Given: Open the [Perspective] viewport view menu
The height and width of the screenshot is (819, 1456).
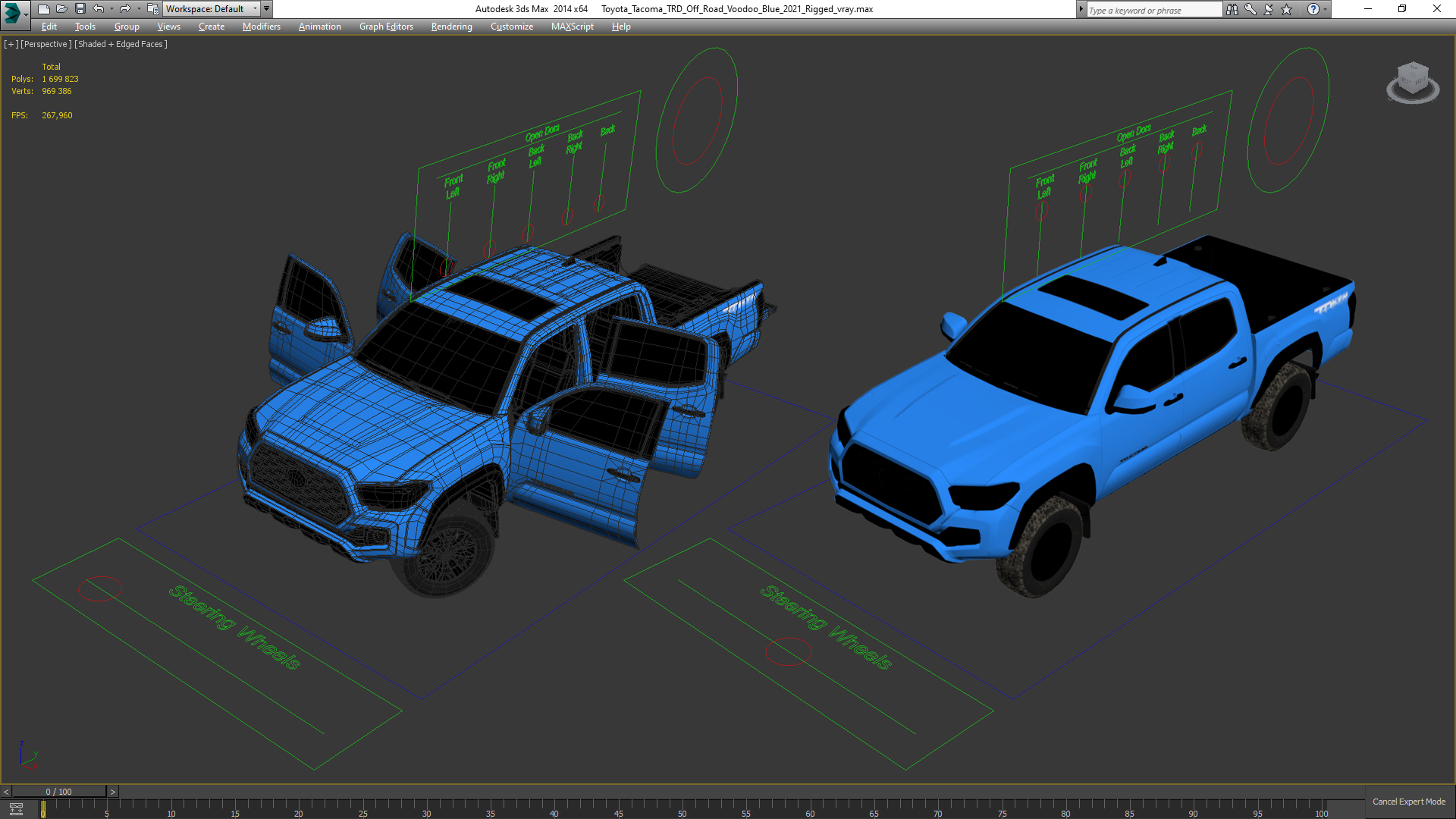Looking at the screenshot, I should (x=46, y=44).
